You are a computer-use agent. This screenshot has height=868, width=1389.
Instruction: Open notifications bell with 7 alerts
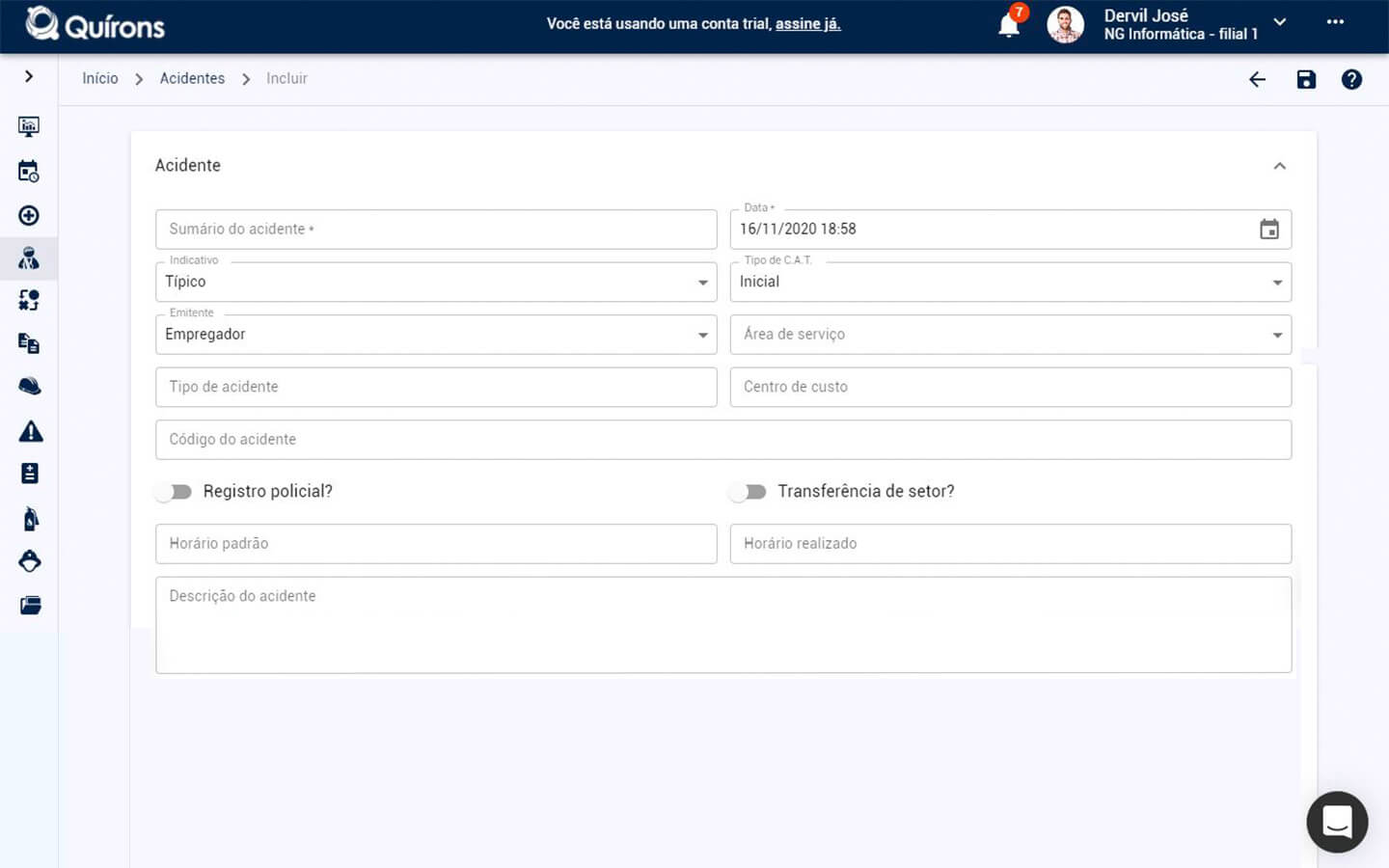pyautogui.click(x=1009, y=25)
